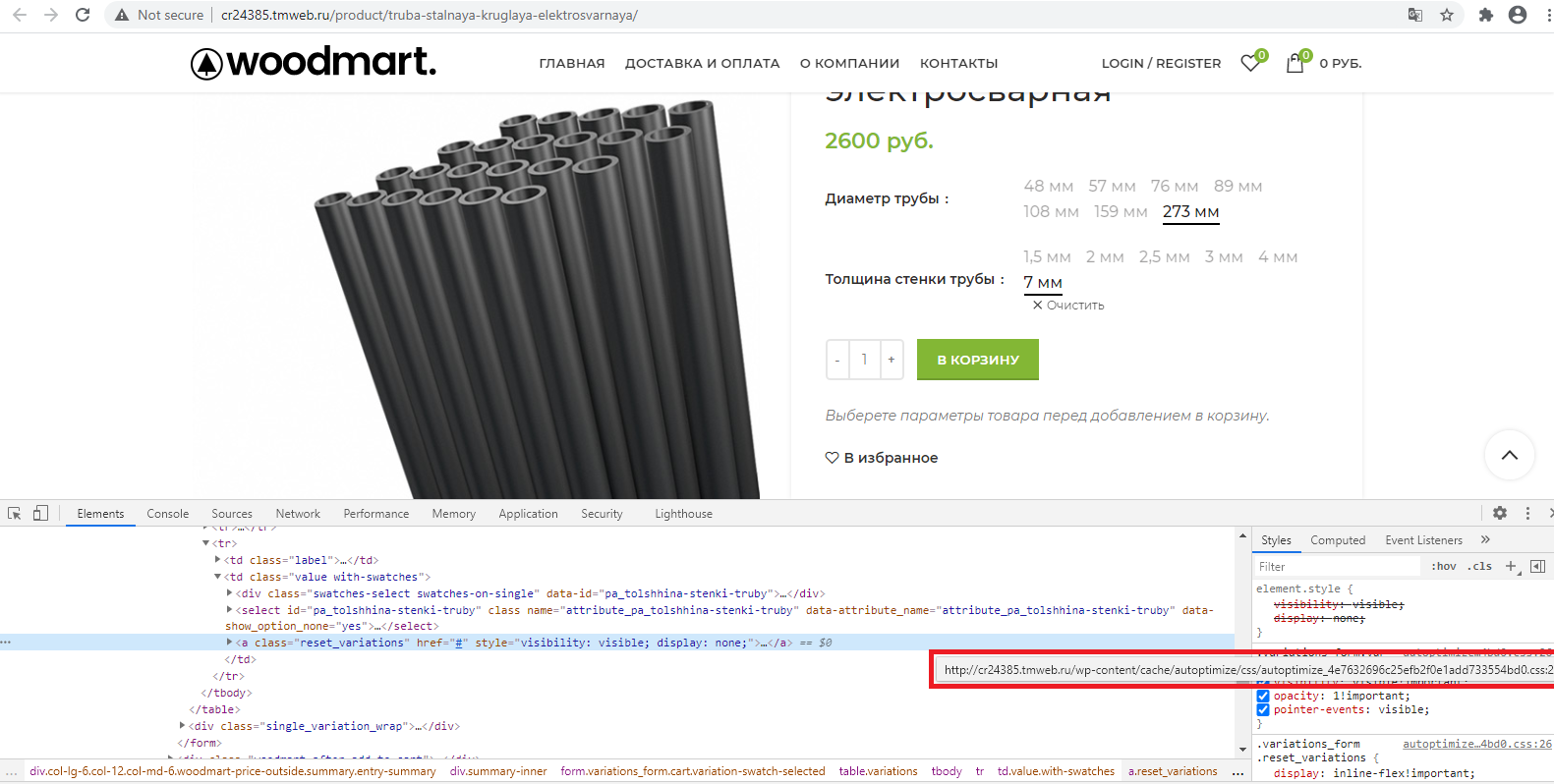Uncheck the opacity: 1 !important property

click(x=1263, y=696)
